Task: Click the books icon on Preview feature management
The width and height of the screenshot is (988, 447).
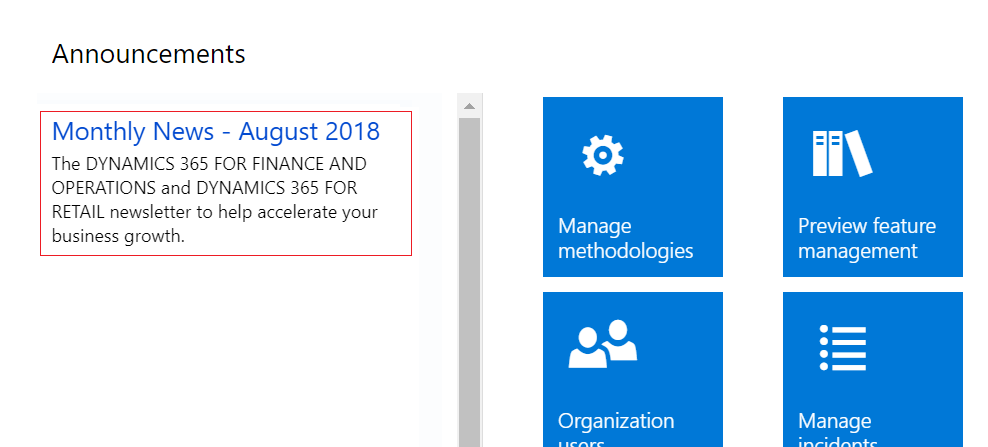Action: [x=842, y=154]
